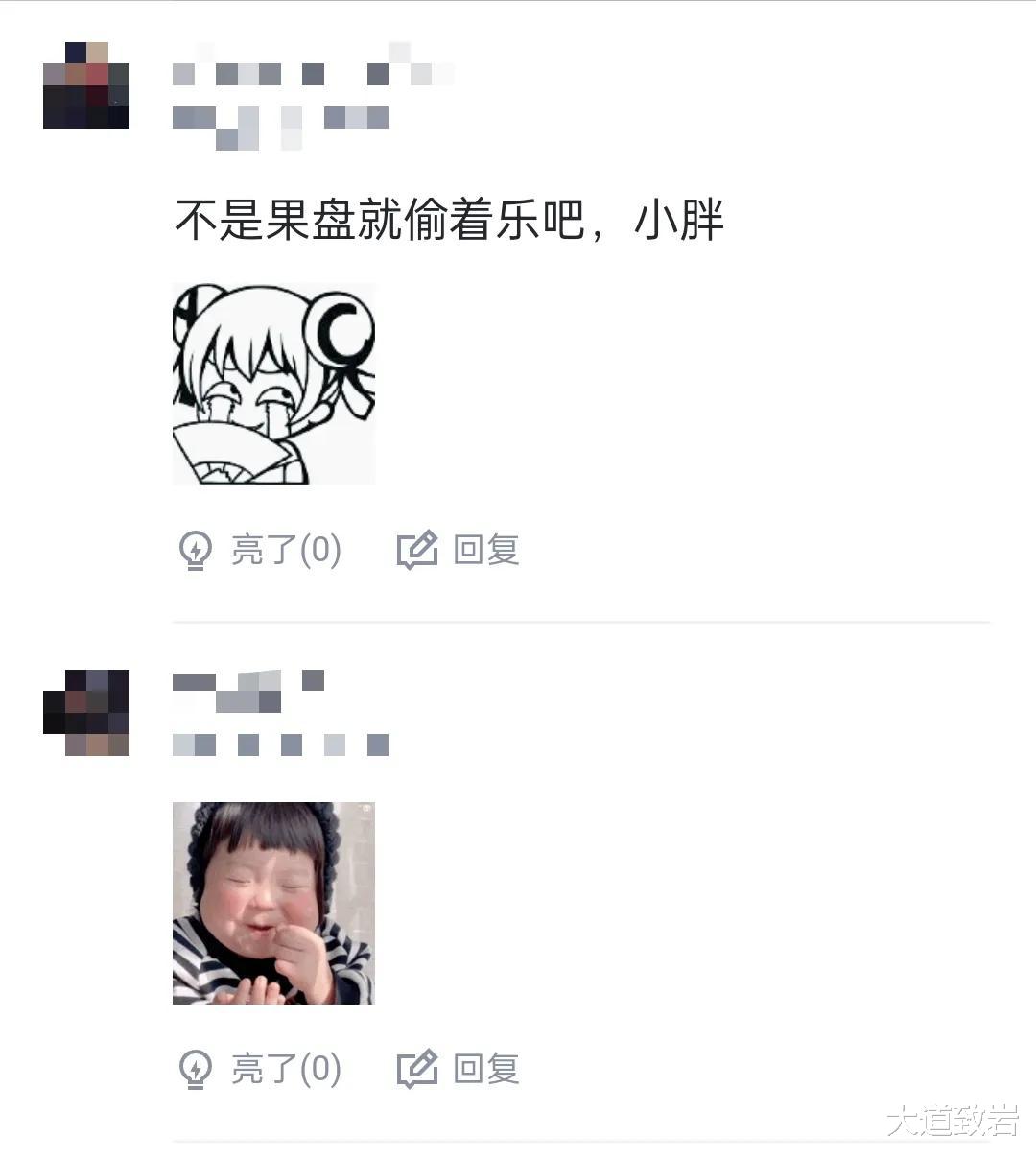
Task: Open the blurred username above the toddler sticker
Action: 248,692
